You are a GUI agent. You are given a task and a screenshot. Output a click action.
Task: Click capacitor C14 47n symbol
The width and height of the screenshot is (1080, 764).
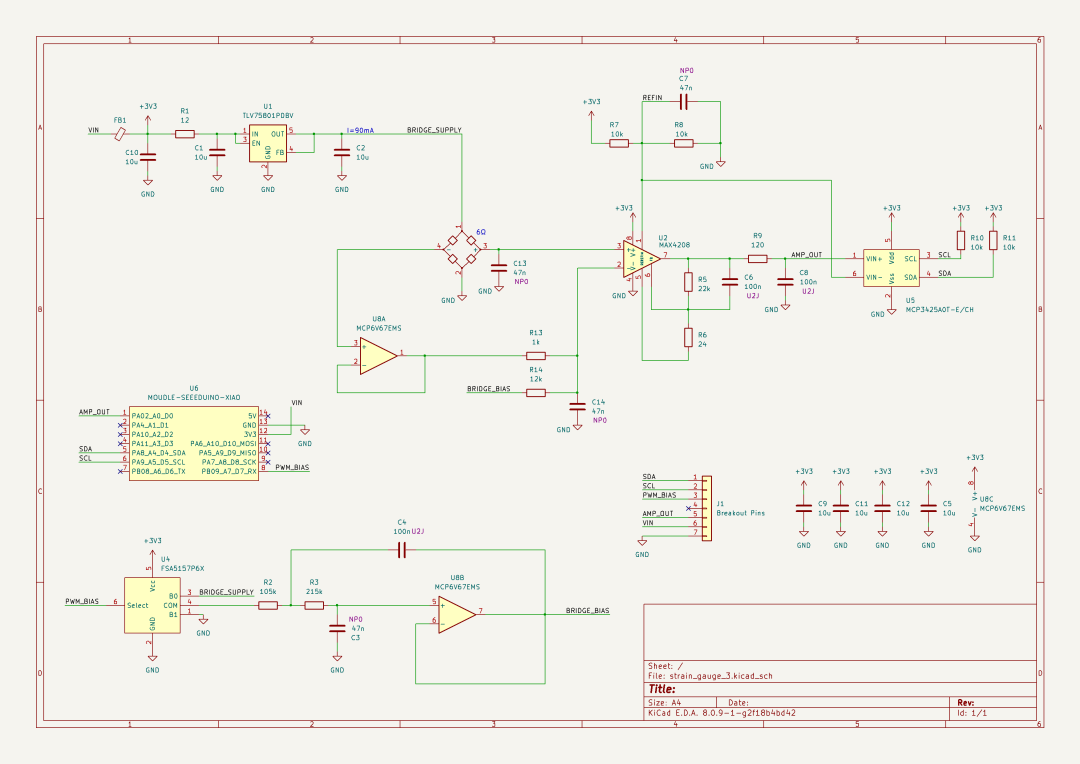[577, 407]
